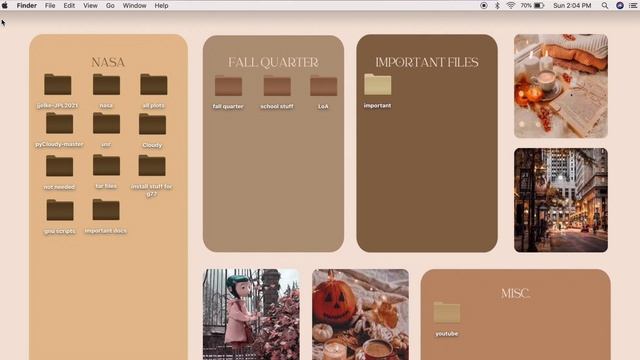Click the 70% battery percentage text
This screenshot has height=360, width=640.
[x=526, y=5]
